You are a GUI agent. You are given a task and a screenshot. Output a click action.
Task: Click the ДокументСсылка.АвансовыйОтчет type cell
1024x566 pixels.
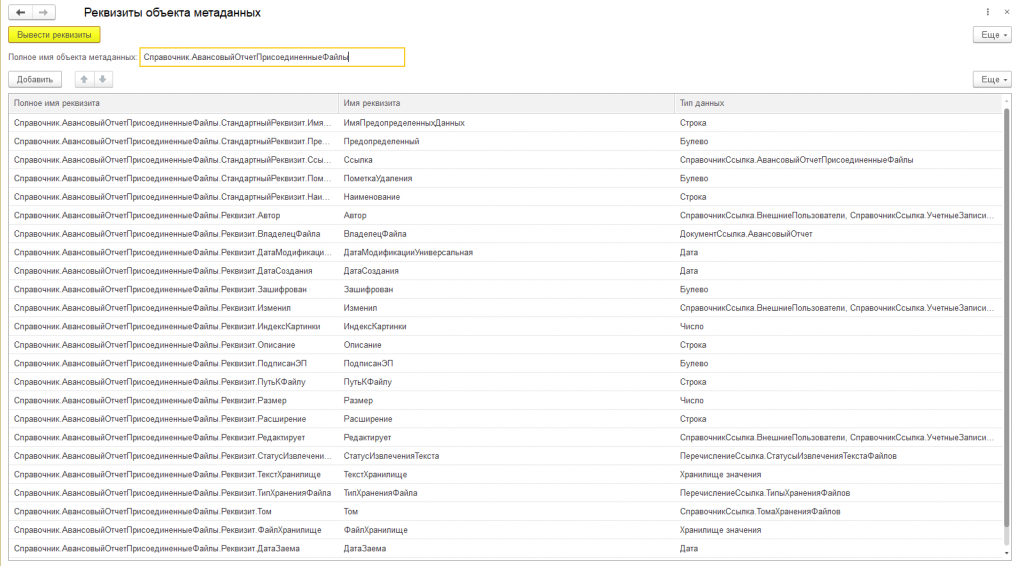pos(839,234)
